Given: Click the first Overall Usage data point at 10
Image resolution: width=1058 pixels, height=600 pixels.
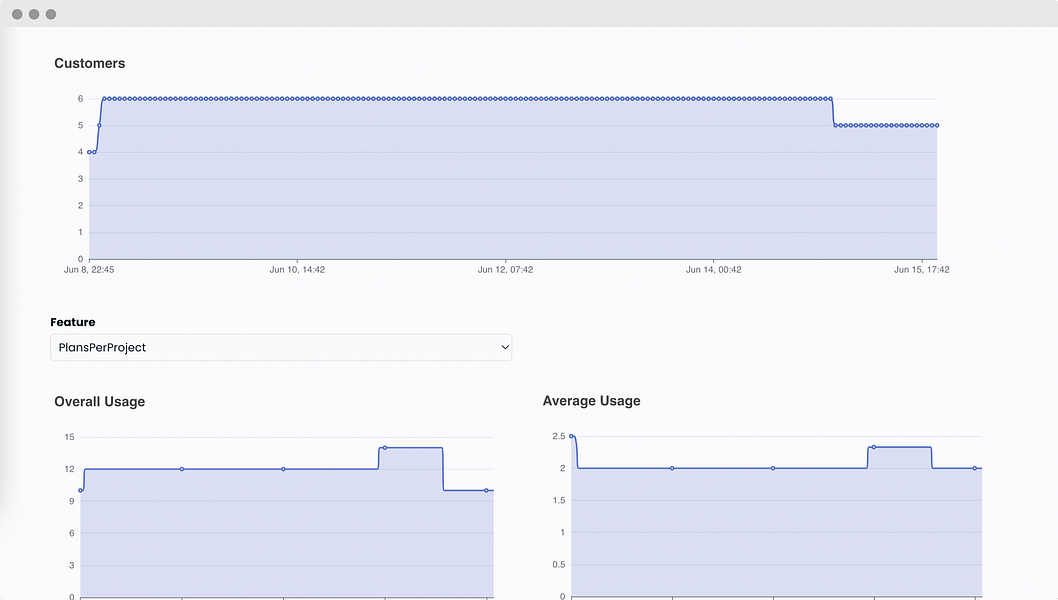Looking at the screenshot, I should point(80,491).
